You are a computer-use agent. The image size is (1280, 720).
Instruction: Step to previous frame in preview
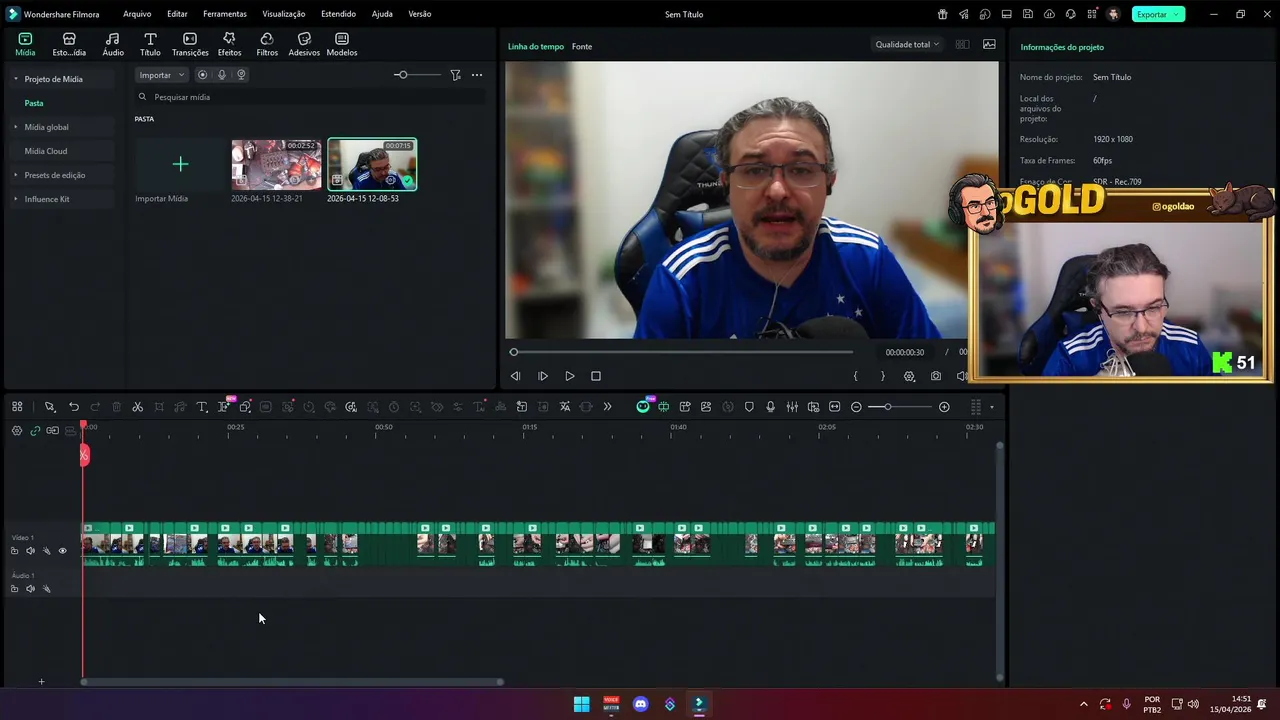(x=515, y=376)
